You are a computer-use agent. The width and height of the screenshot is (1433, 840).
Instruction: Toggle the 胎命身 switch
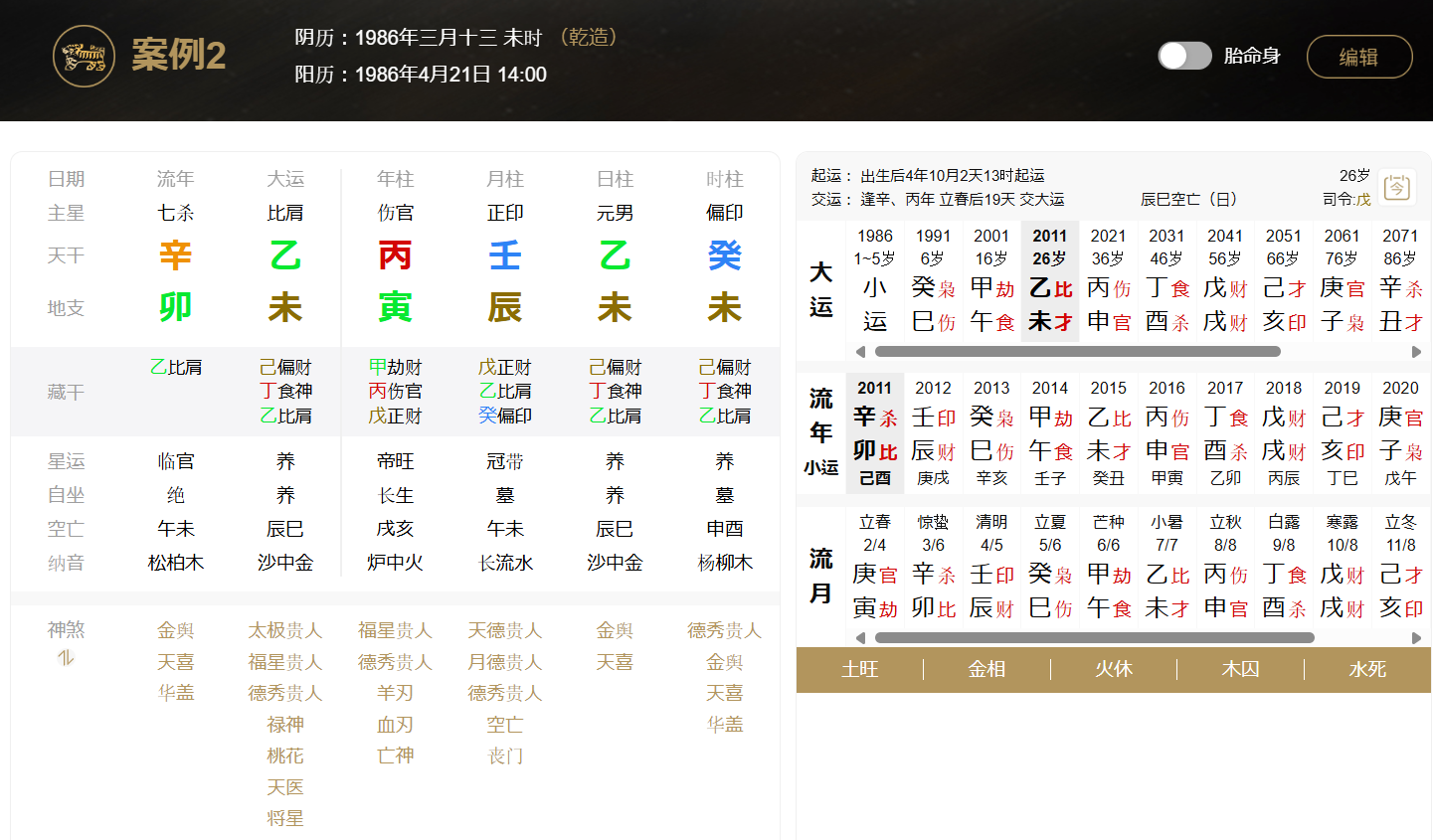[x=1184, y=56]
